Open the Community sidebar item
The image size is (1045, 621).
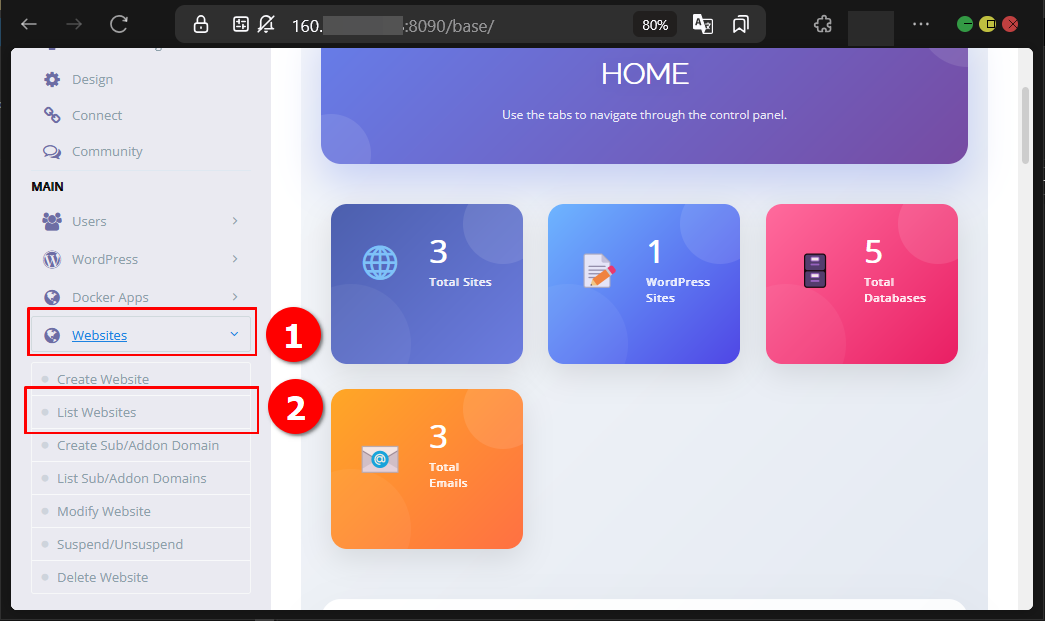(x=141, y=151)
